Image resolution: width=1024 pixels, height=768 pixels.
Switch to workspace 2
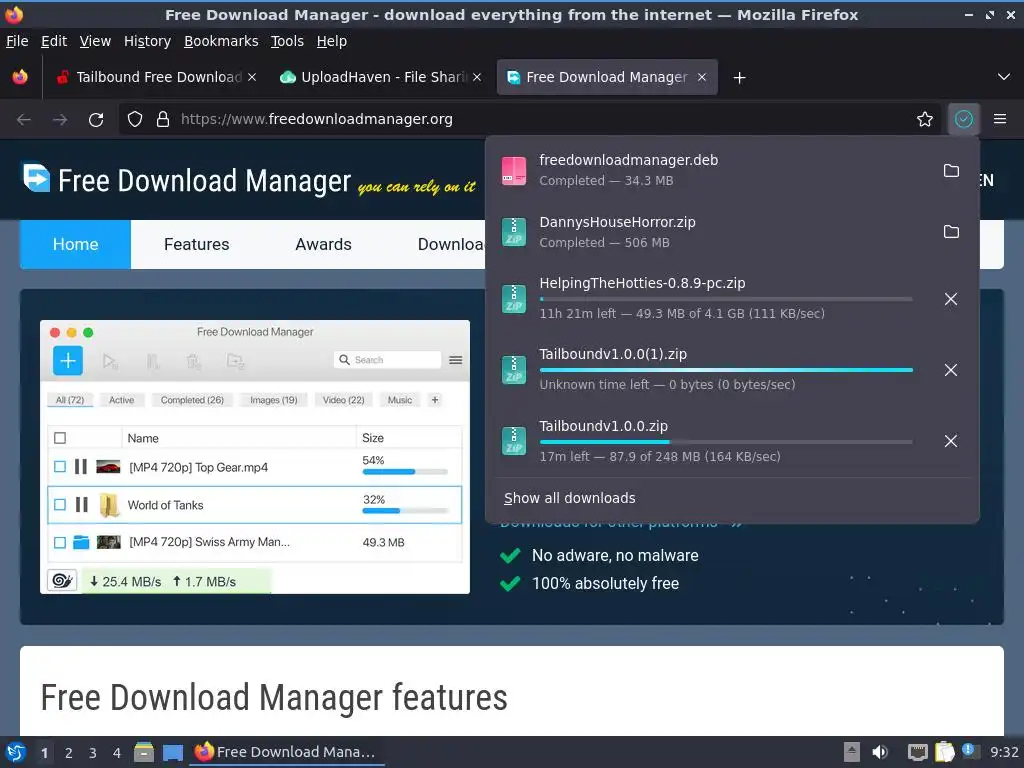point(69,753)
